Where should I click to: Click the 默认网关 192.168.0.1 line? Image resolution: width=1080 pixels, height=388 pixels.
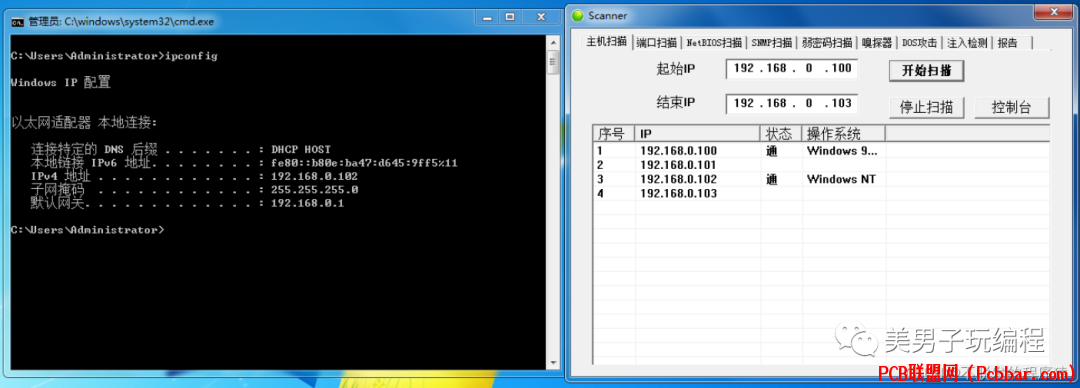[187, 203]
